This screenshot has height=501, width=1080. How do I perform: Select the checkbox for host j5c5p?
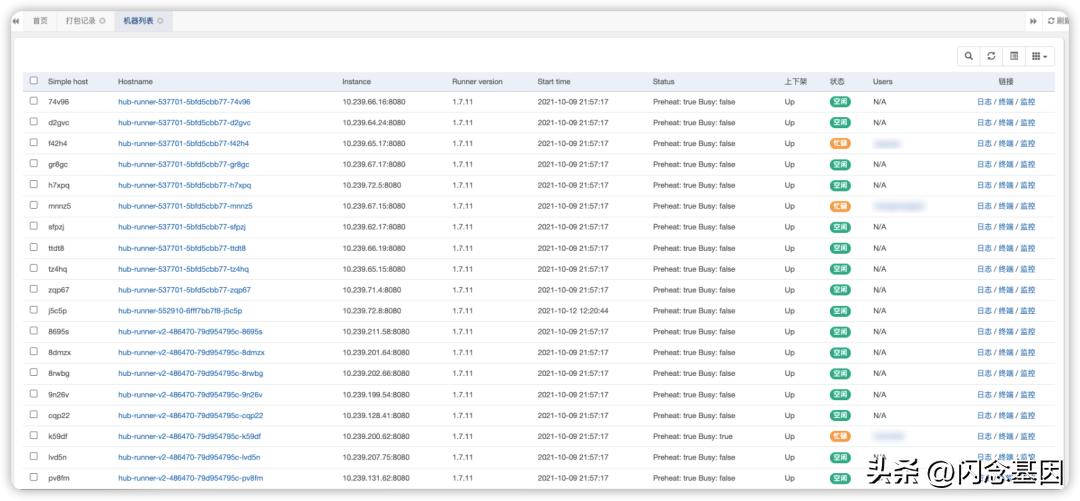[34, 310]
